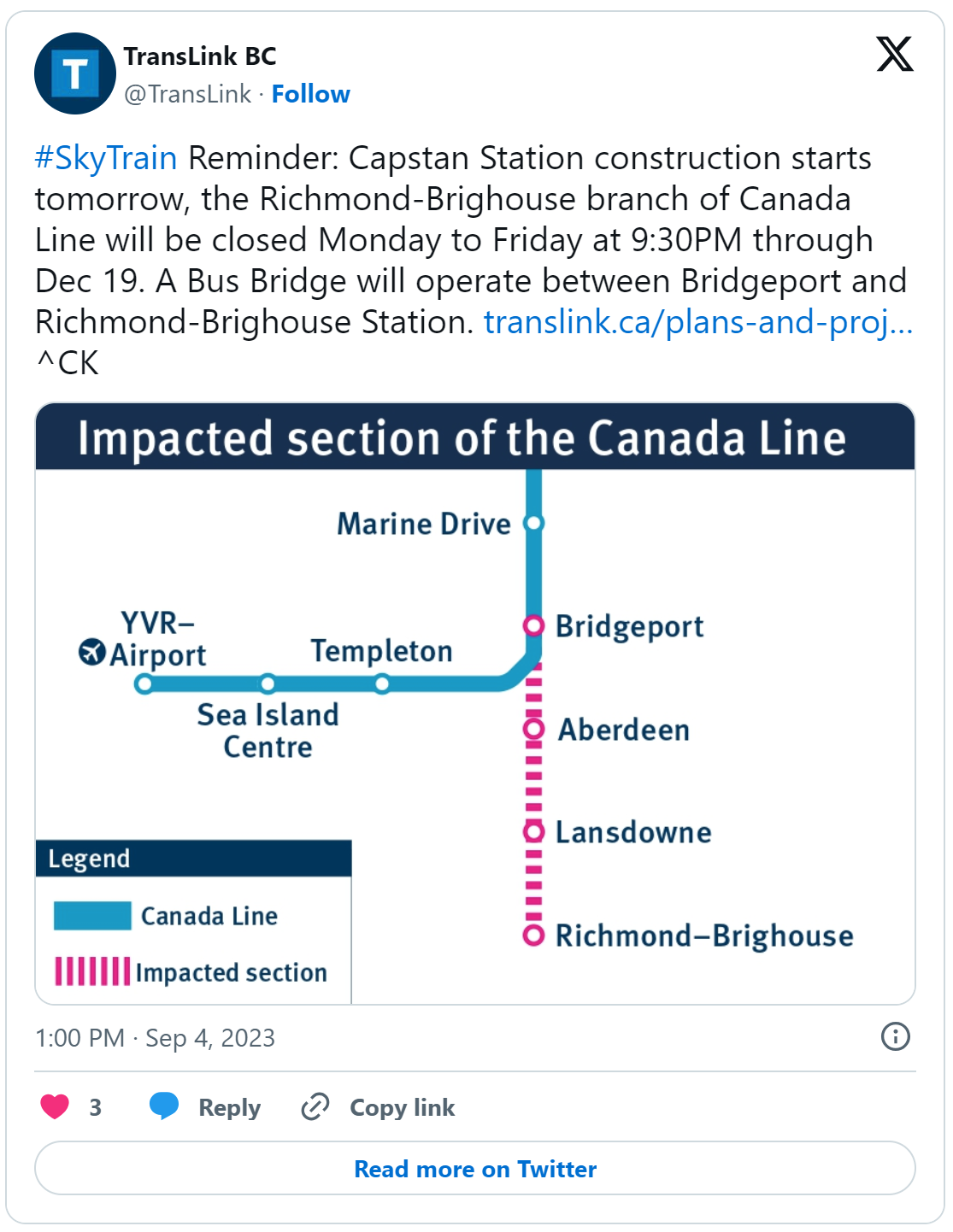This screenshot has height=1232, width=953.
Task: Open the X logo icon
Action: 895,54
